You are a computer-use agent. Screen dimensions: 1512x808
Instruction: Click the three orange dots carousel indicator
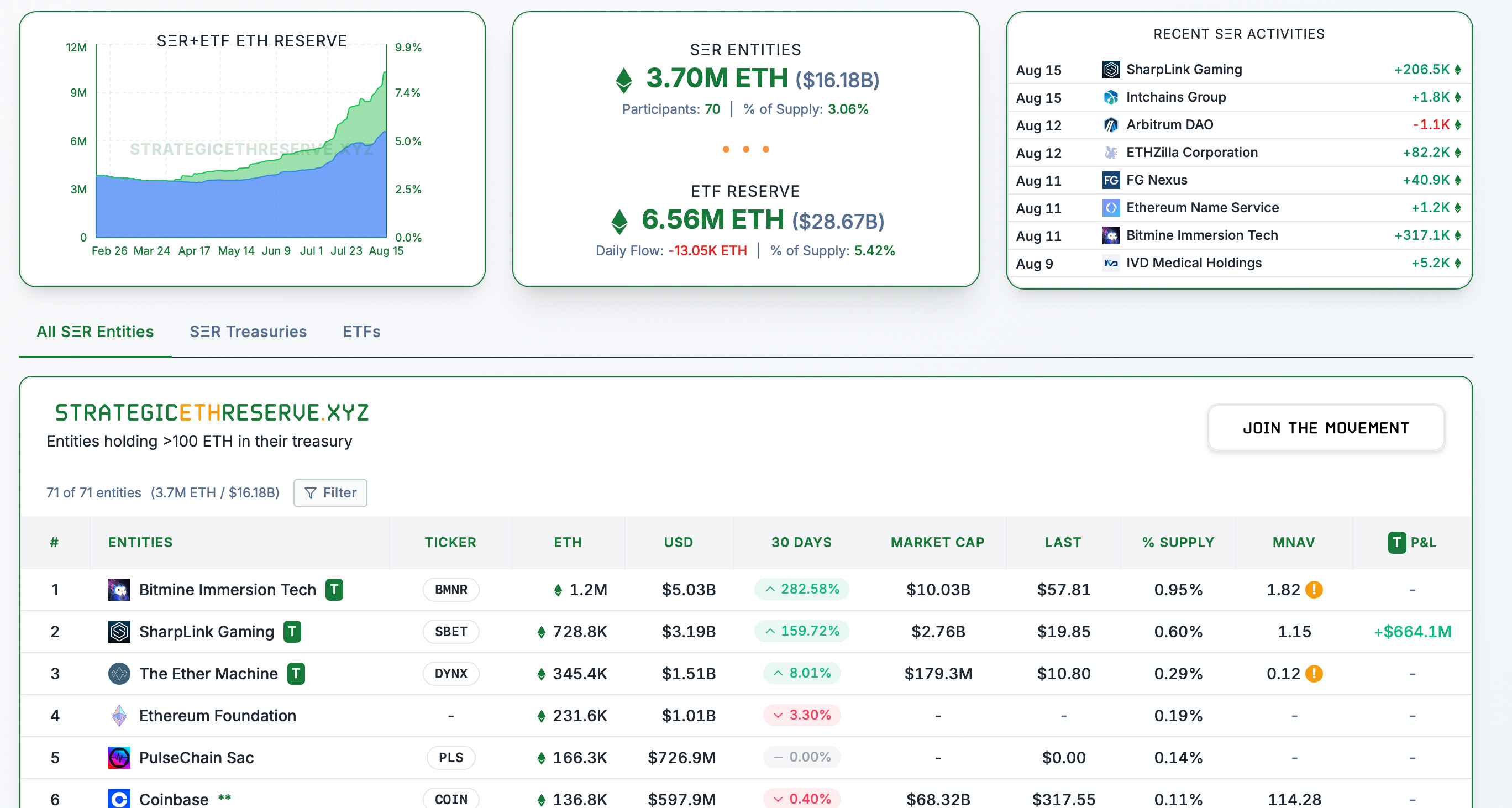[x=746, y=149]
